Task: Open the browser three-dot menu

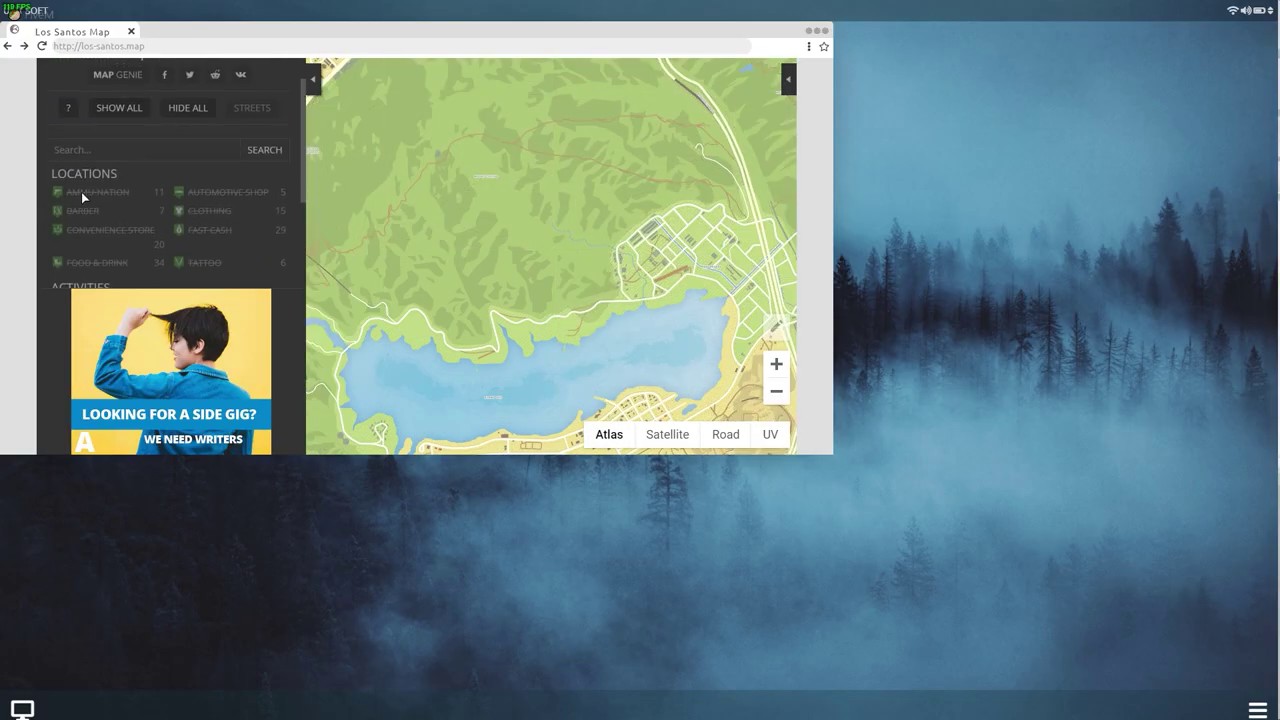Action: pyautogui.click(x=809, y=46)
